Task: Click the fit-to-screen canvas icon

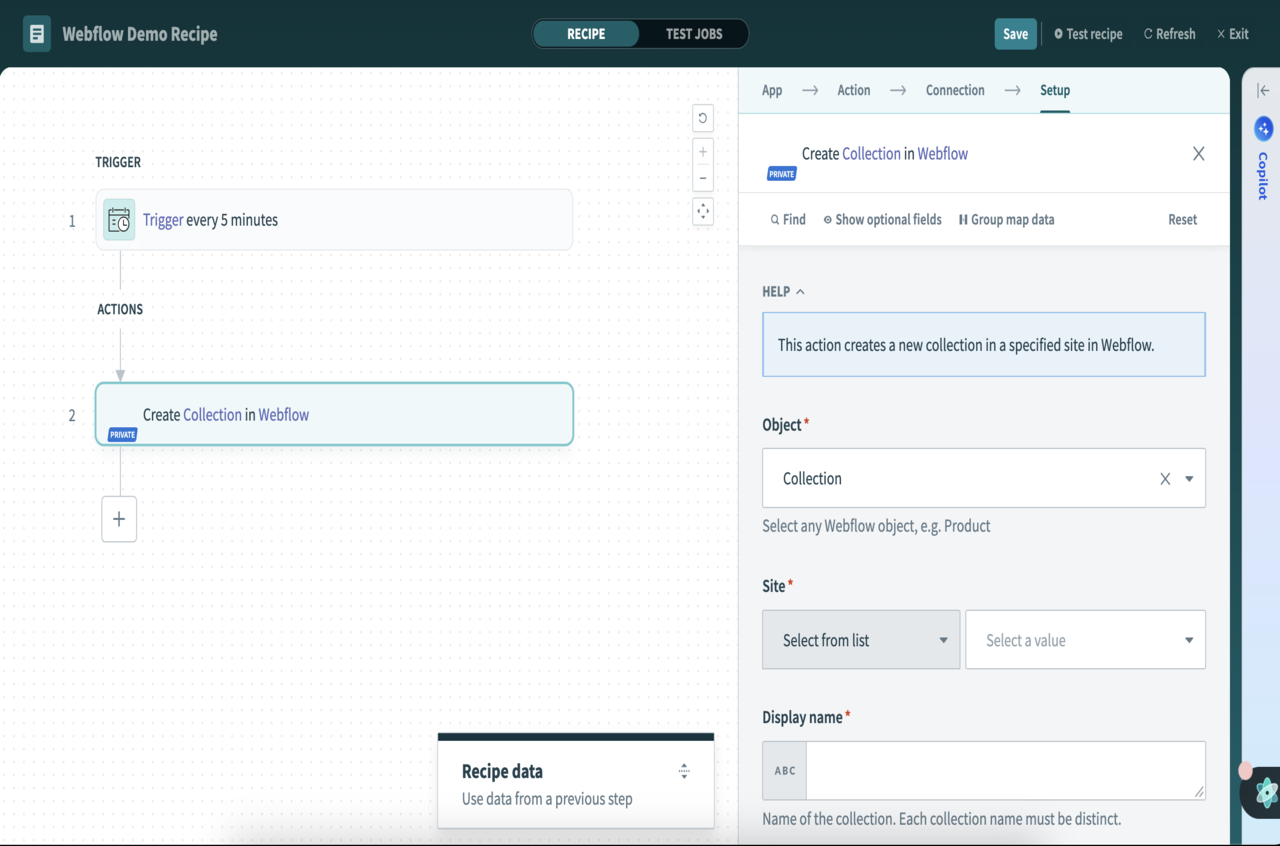Action: pyautogui.click(x=703, y=211)
